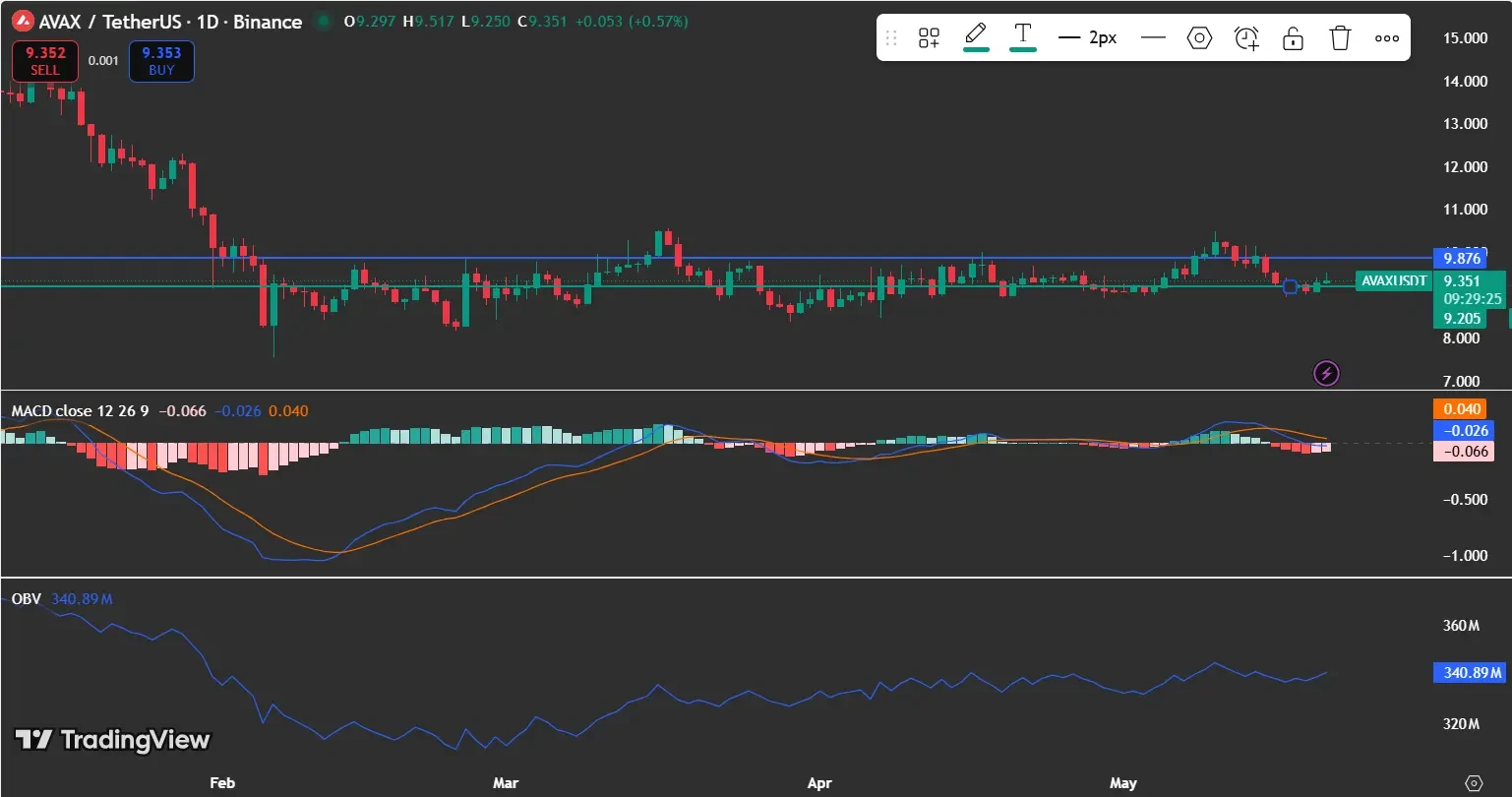This screenshot has height=797, width=1512.
Task: Click the 9.876 price line label
Action: pyautogui.click(x=1462, y=259)
